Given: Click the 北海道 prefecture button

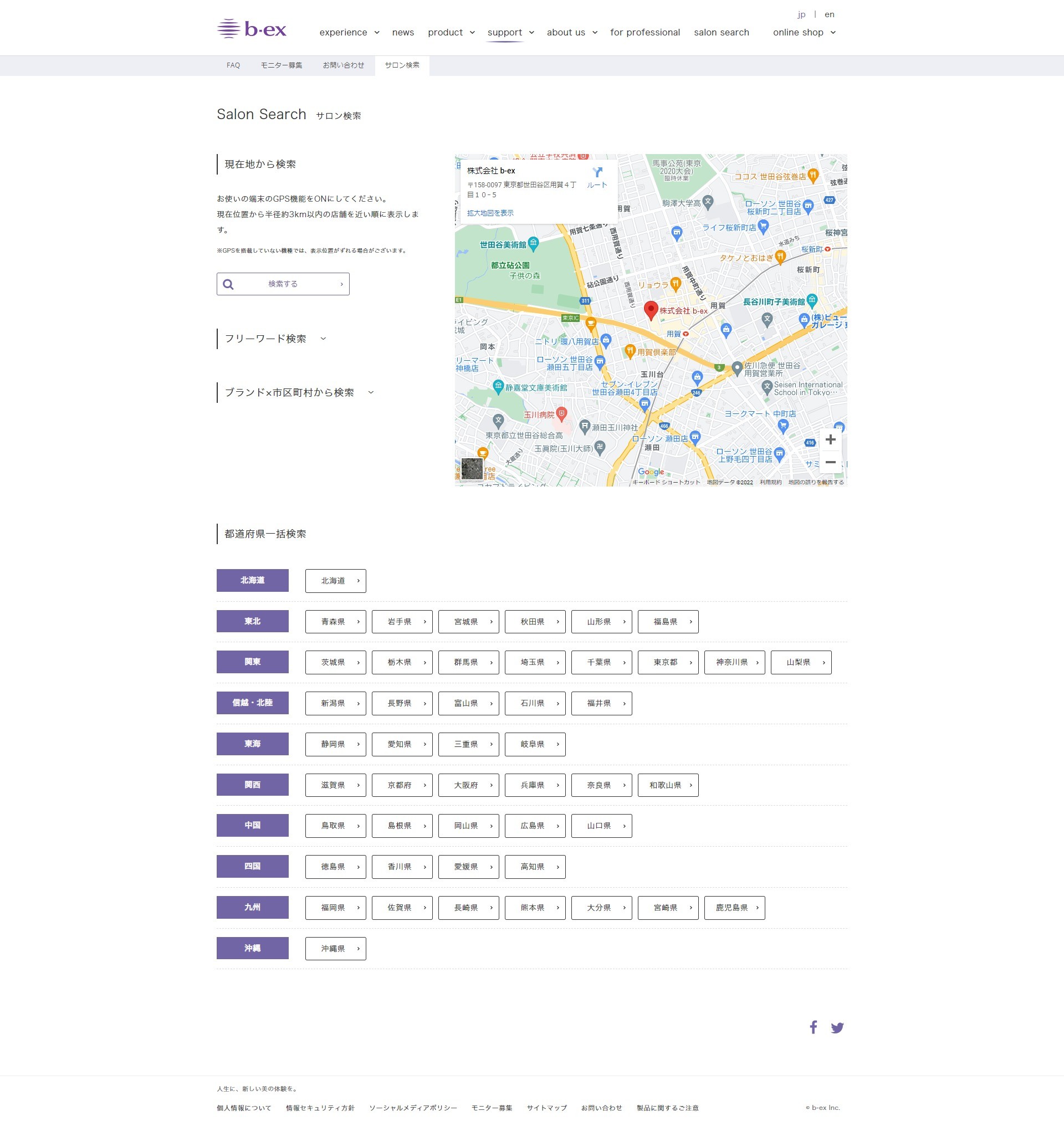Looking at the screenshot, I should tap(335, 581).
